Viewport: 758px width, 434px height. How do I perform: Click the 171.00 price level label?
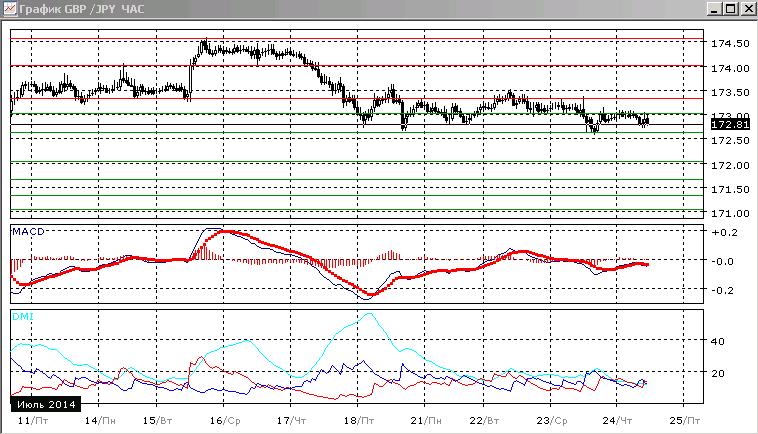point(730,213)
